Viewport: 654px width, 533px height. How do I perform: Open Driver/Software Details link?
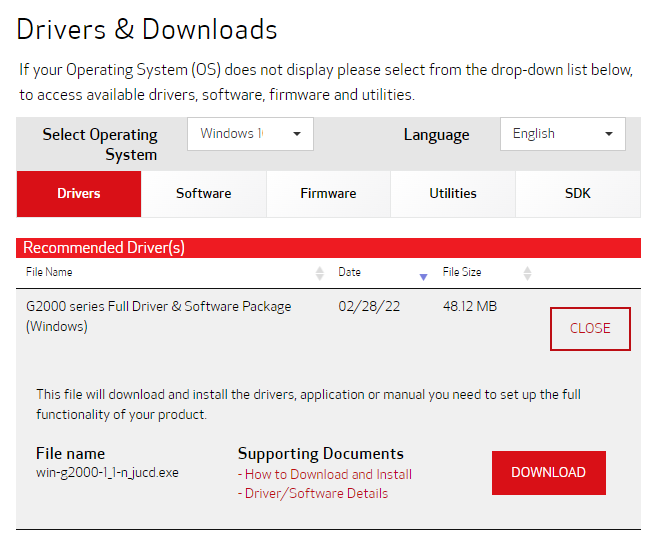coord(316,493)
